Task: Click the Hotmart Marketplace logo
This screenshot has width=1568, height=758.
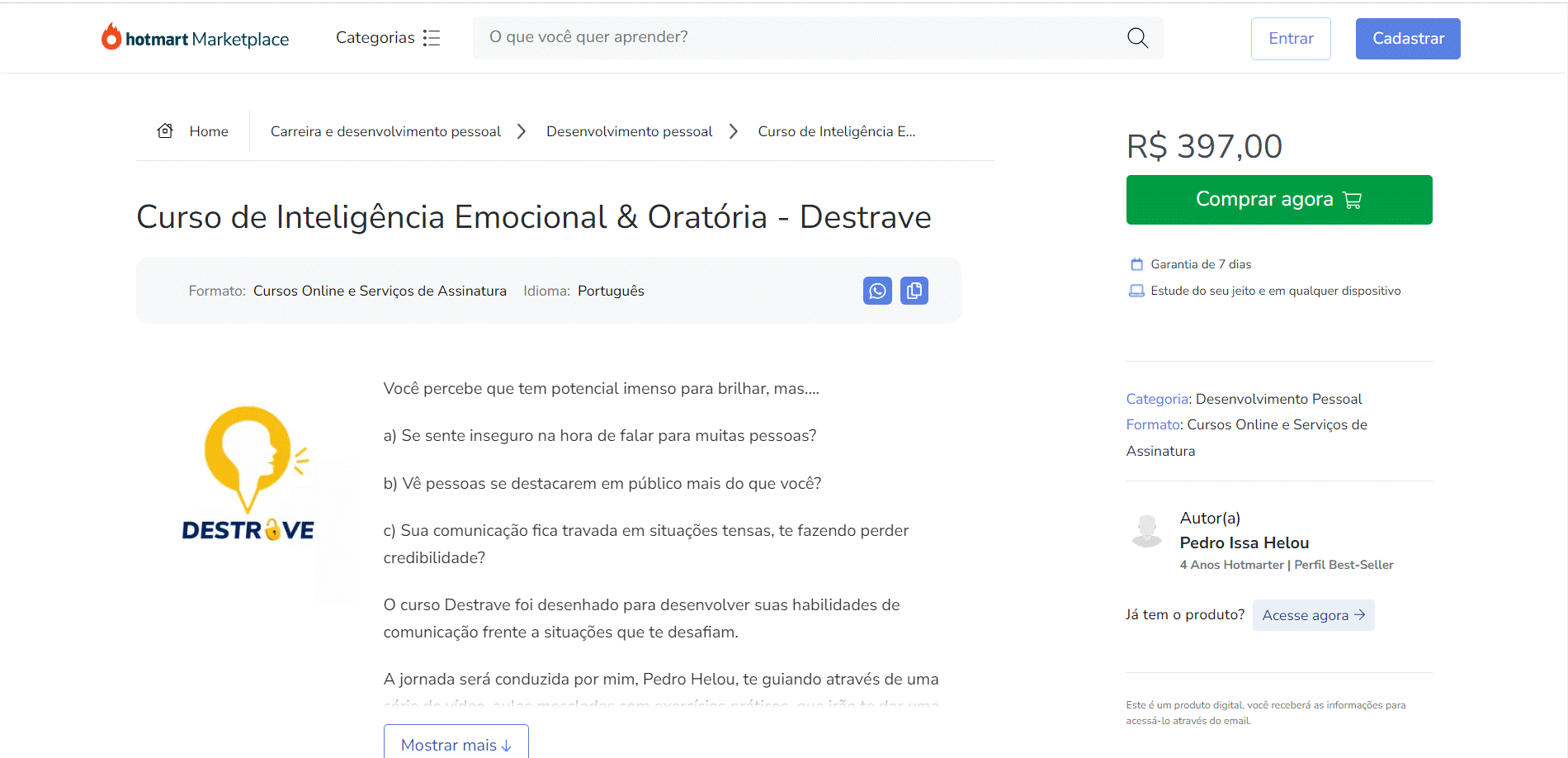Action: tap(195, 38)
